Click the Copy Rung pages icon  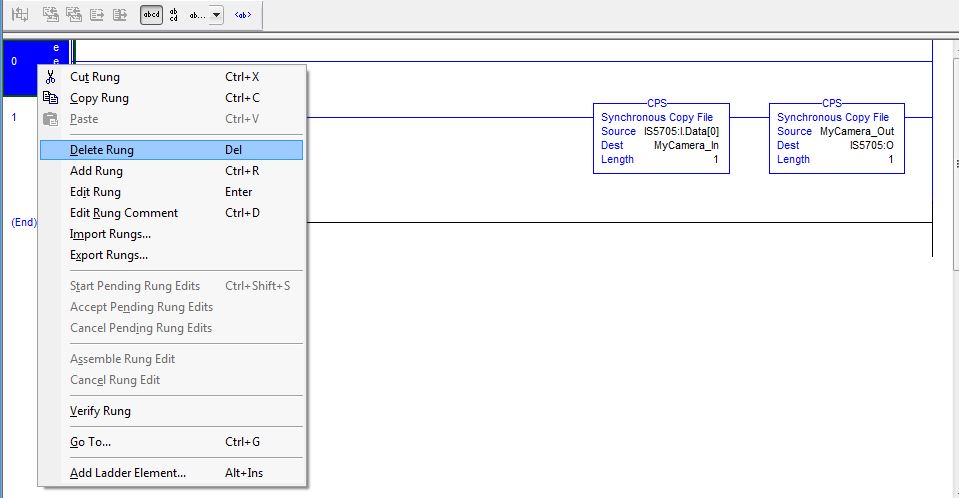[51, 98]
